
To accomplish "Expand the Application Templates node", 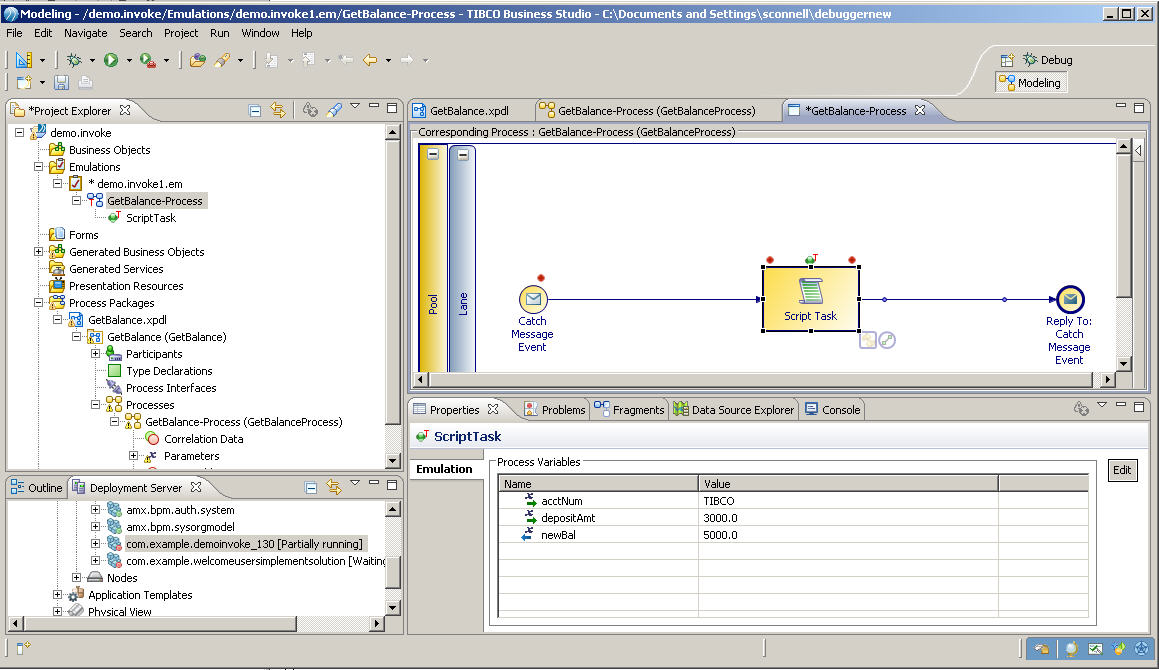I will pos(58,595).
